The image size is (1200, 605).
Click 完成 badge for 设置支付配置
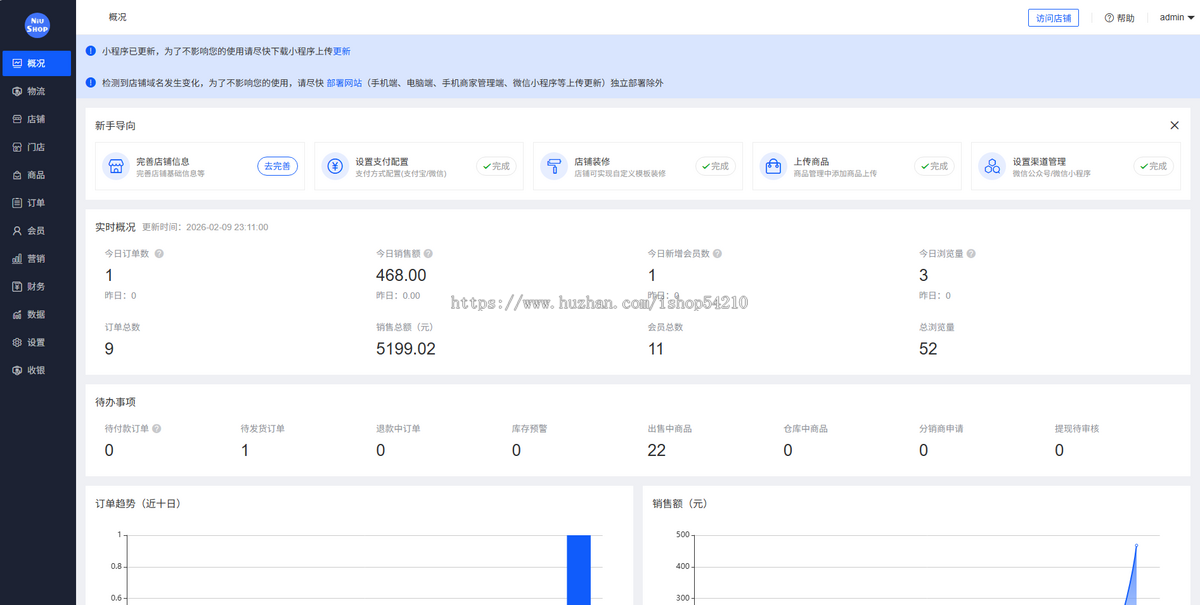coord(495,166)
